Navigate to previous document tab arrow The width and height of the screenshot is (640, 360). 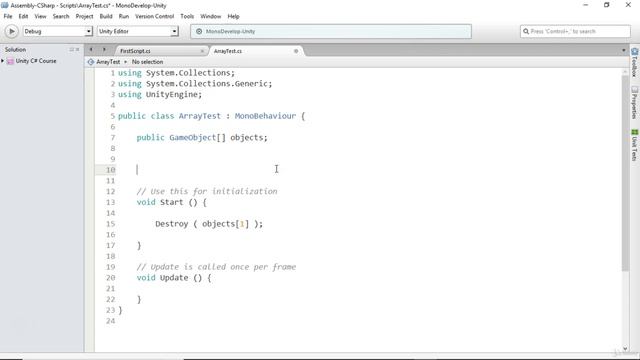[91, 49]
